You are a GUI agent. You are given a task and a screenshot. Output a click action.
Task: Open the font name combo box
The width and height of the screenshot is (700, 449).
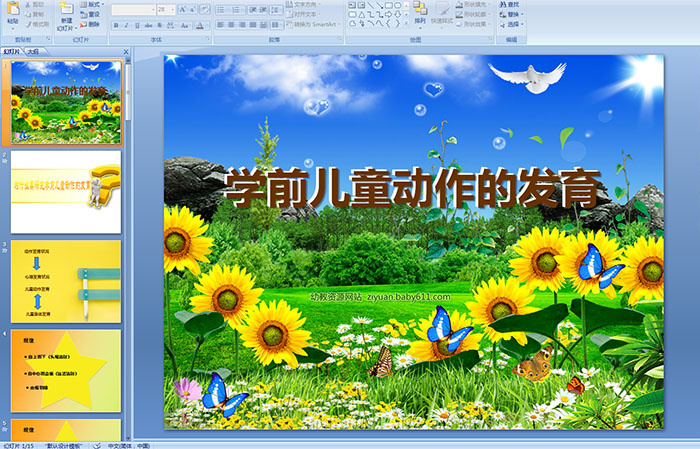click(x=133, y=10)
